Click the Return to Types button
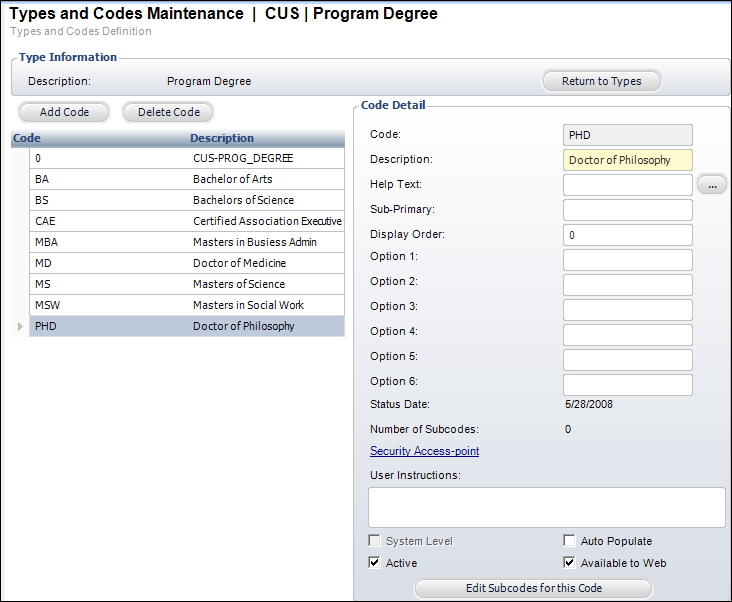The height and width of the screenshot is (602, 732). point(601,81)
